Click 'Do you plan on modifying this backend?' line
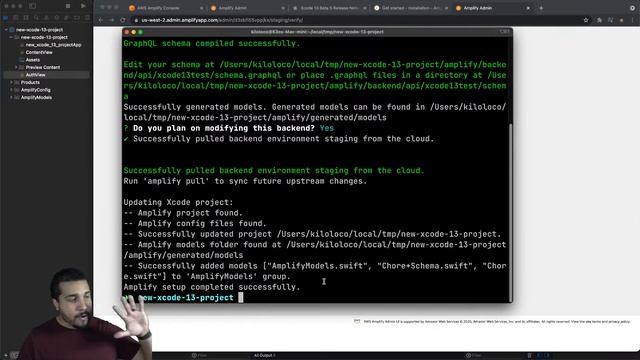Viewport: 640px width, 360px height. coord(229,128)
